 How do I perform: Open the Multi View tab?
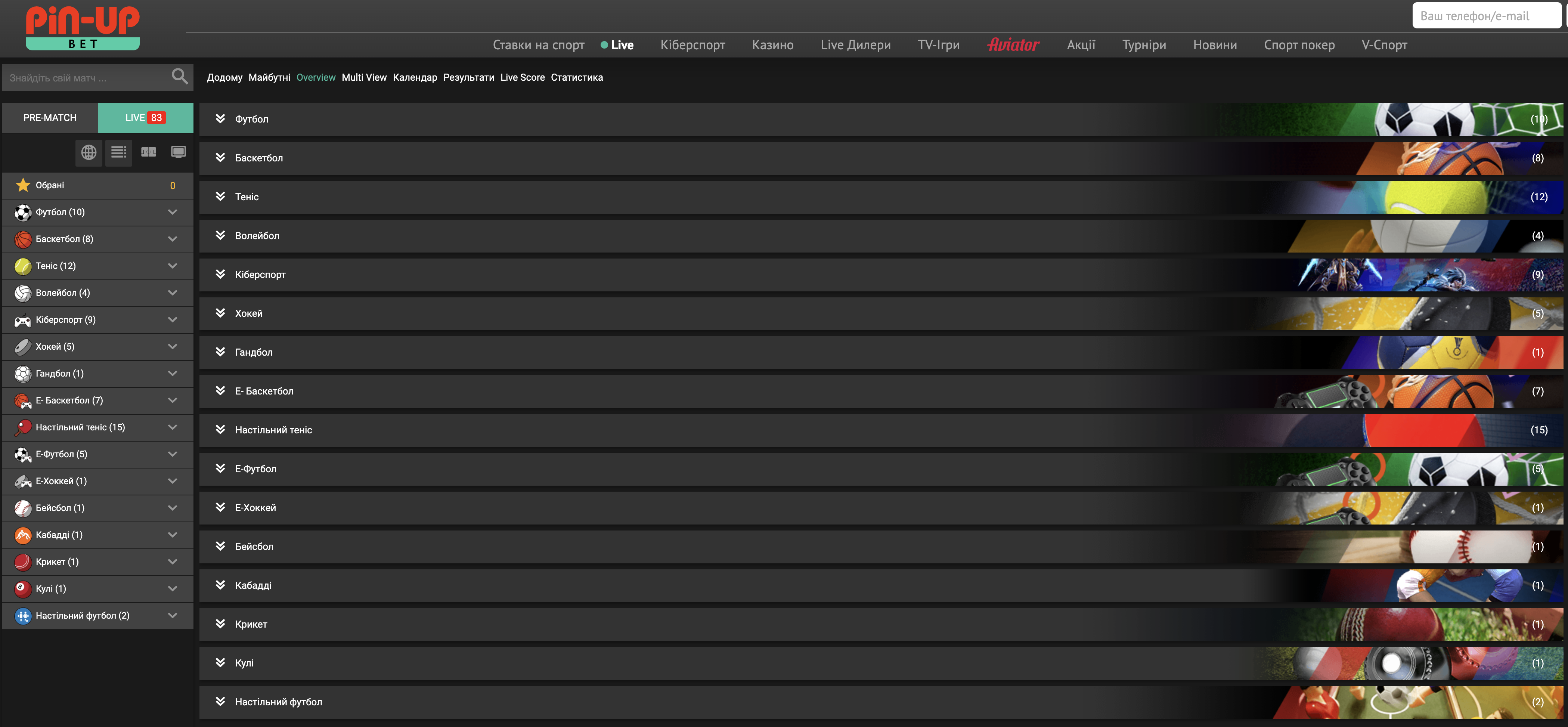364,77
